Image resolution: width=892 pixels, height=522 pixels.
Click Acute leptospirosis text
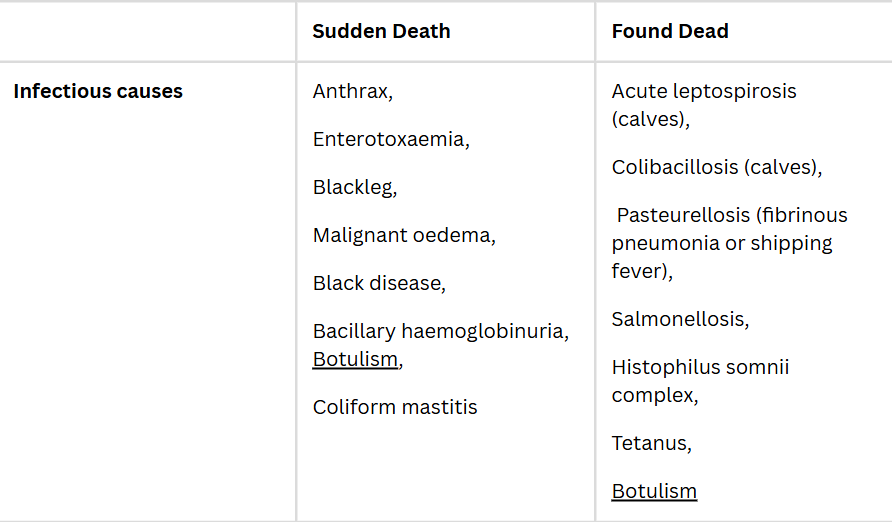(x=704, y=91)
